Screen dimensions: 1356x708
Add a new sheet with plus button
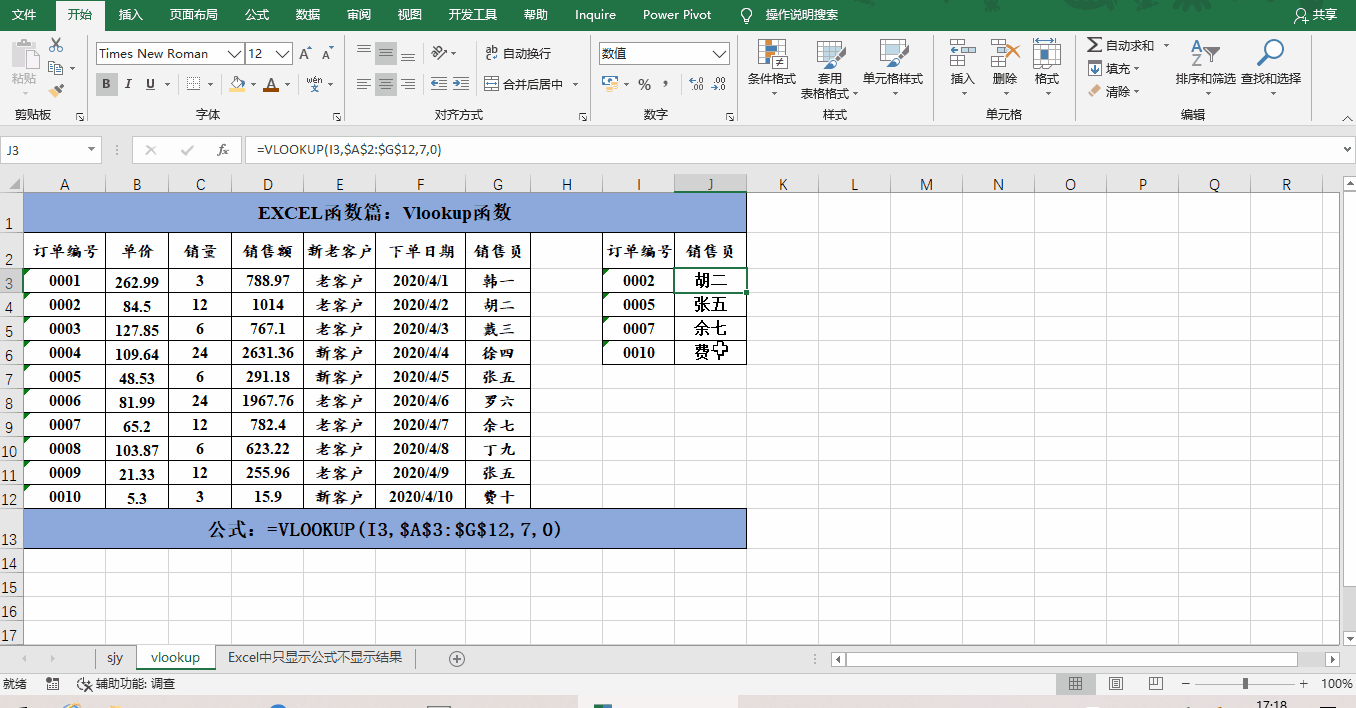[x=457, y=658]
